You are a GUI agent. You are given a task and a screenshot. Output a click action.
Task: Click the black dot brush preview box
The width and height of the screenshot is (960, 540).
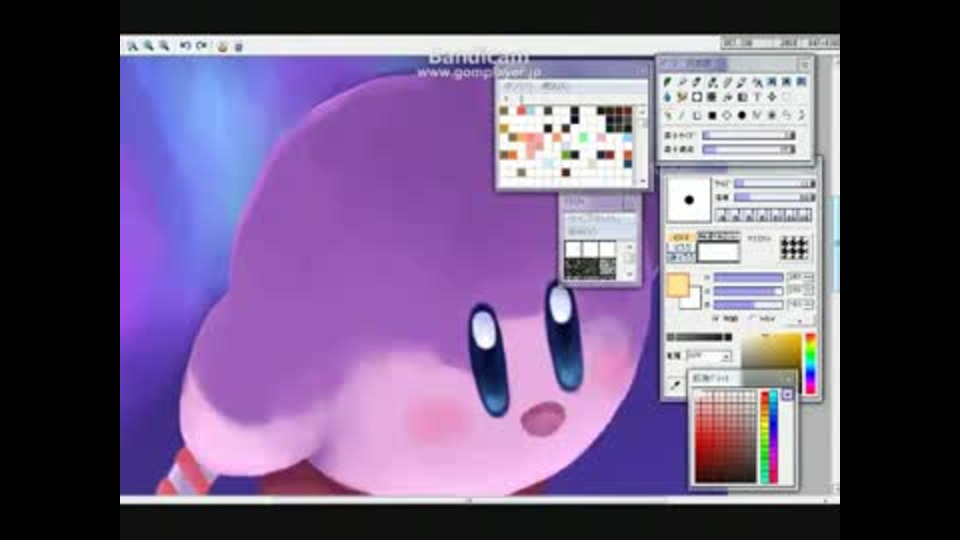(x=689, y=200)
